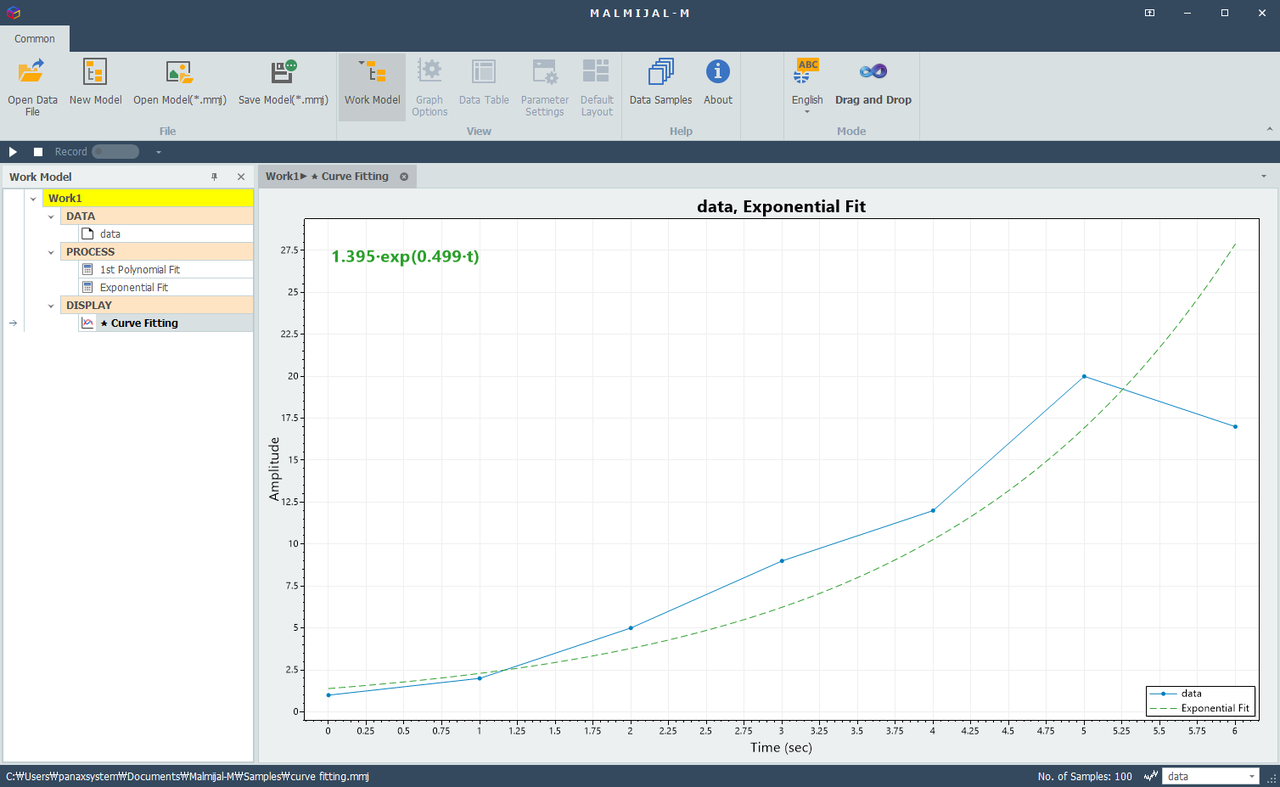Select Exponential Fit process
The width and height of the screenshot is (1280, 787).
(166, 287)
